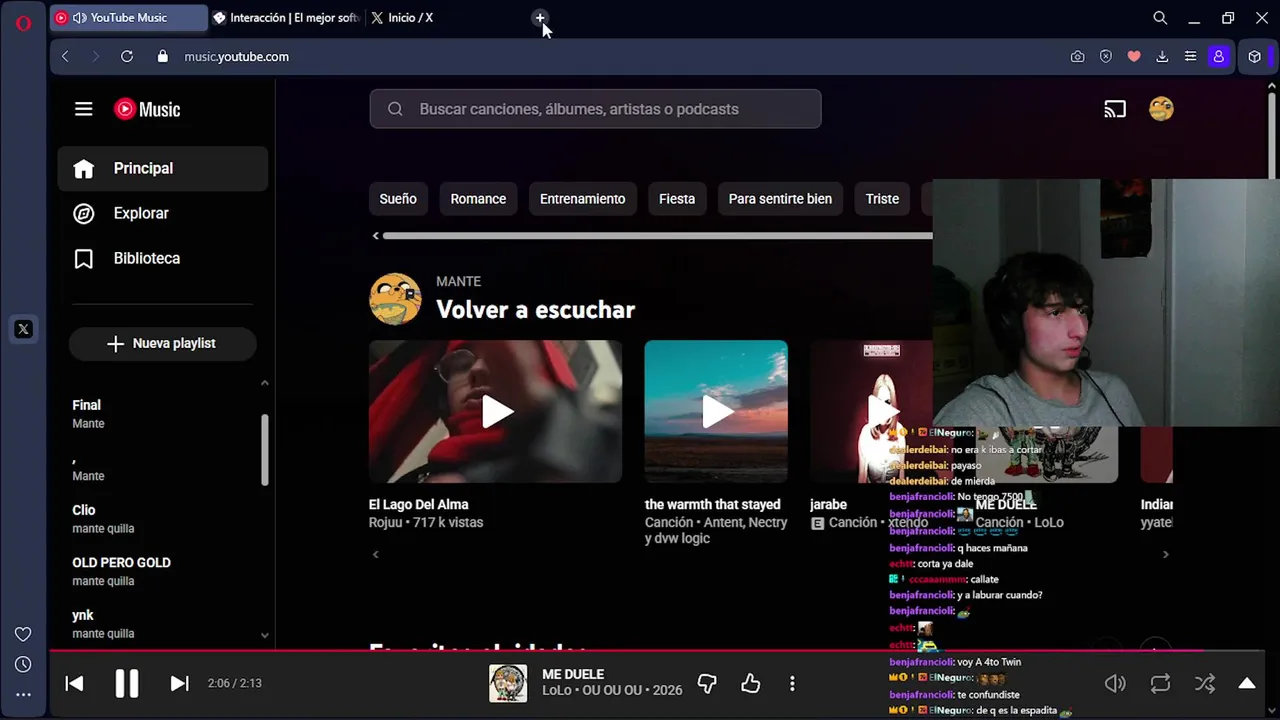Dislike the song ME DUELE

(x=707, y=683)
